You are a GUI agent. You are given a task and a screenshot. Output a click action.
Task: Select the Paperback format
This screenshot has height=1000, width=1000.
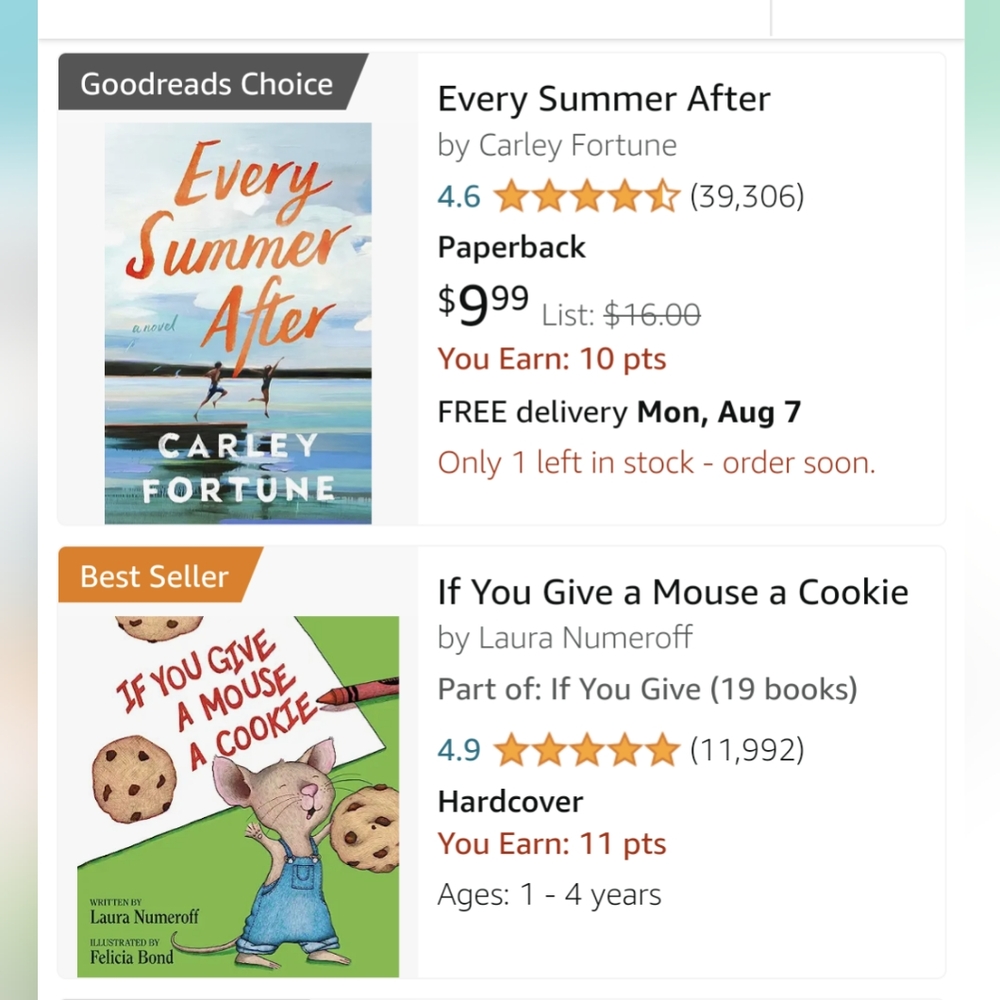(511, 247)
